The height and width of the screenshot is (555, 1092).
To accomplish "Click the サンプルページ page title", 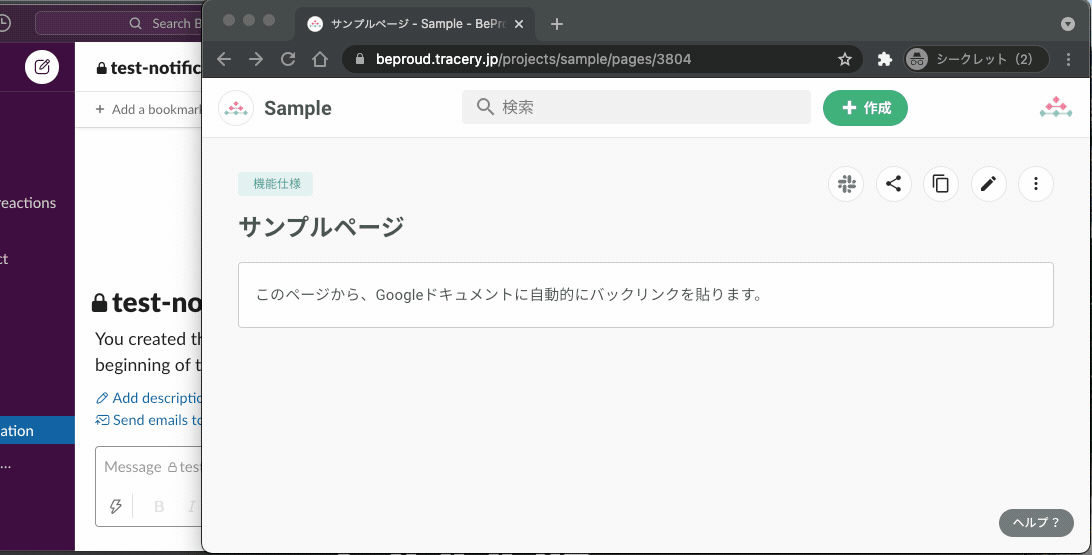I will click(321, 227).
